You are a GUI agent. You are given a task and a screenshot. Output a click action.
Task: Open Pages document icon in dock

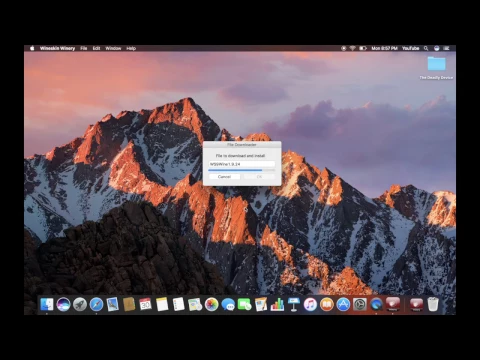pyautogui.click(x=261, y=304)
